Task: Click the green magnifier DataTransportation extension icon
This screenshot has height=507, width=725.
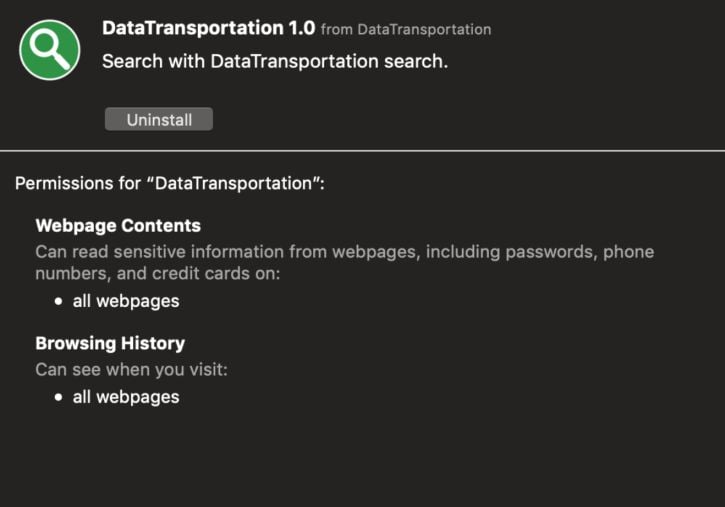Action: click(50, 49)
